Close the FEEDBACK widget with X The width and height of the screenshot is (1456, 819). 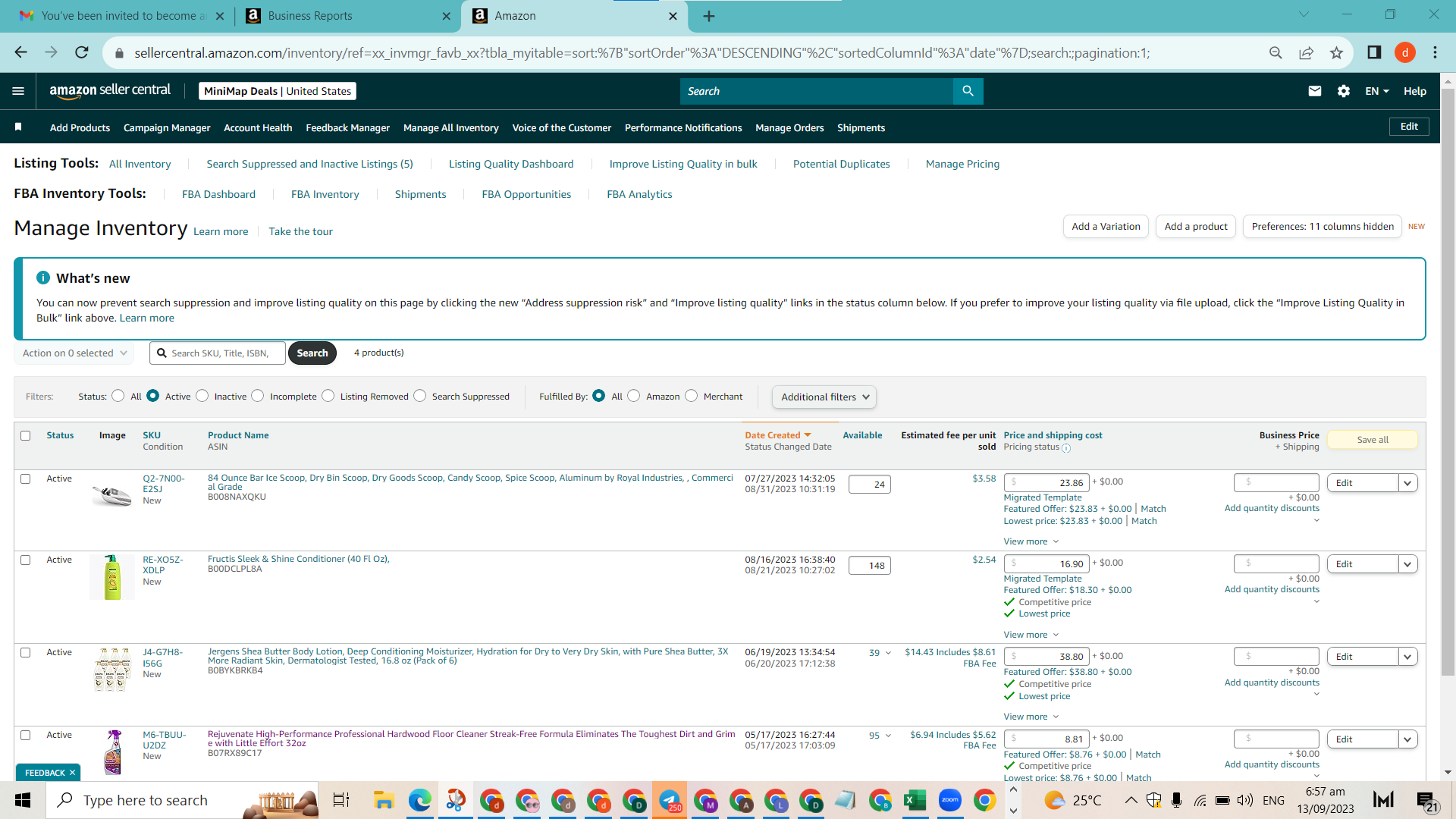72,773
